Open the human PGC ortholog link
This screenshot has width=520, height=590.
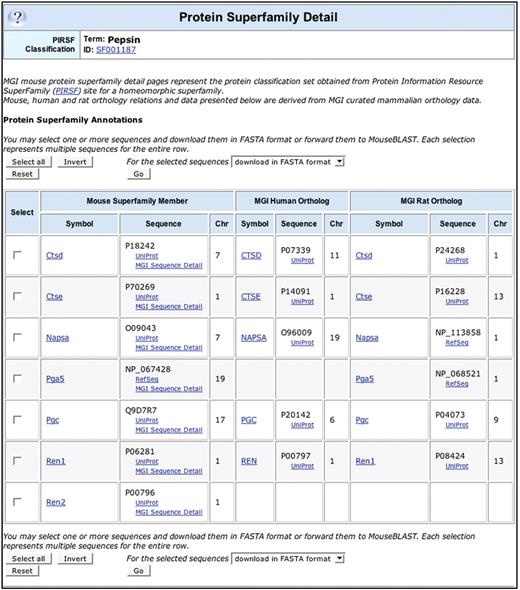tap(248, 420)
